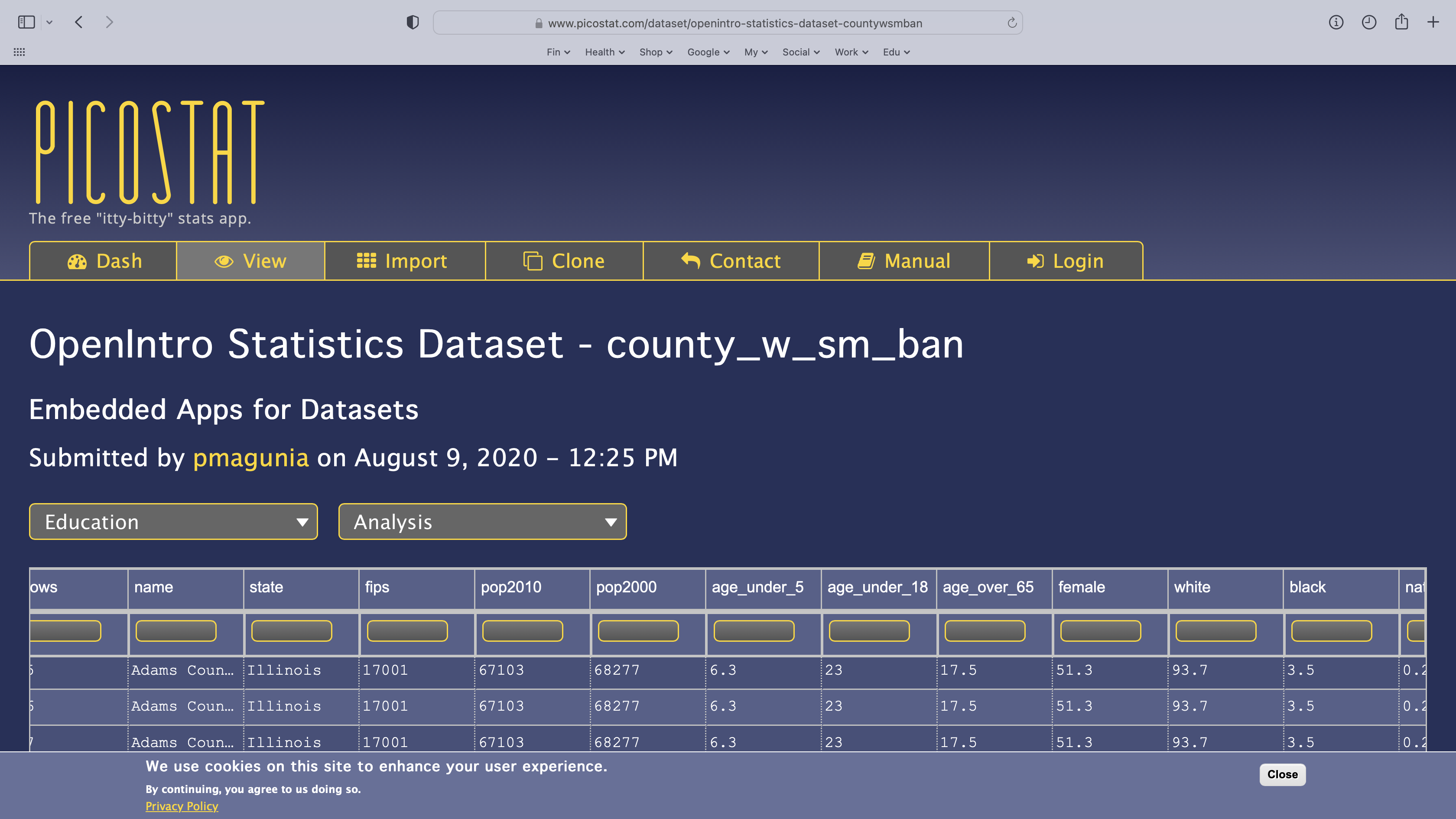Expand the My bookmarks folder
Screen dimensions: 1456x819
(756, 52)
